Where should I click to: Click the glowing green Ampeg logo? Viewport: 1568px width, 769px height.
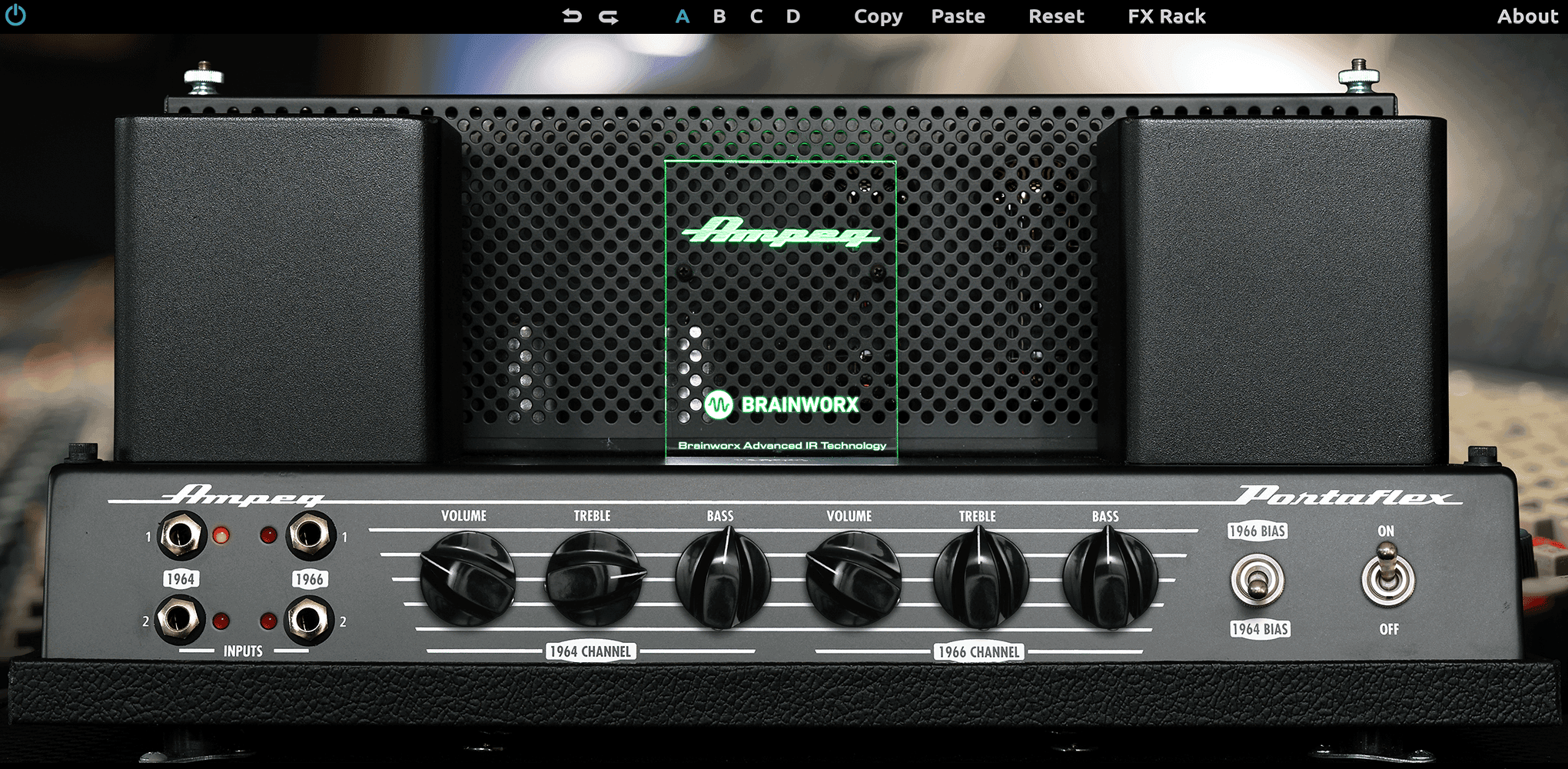(x=779, y=232)
